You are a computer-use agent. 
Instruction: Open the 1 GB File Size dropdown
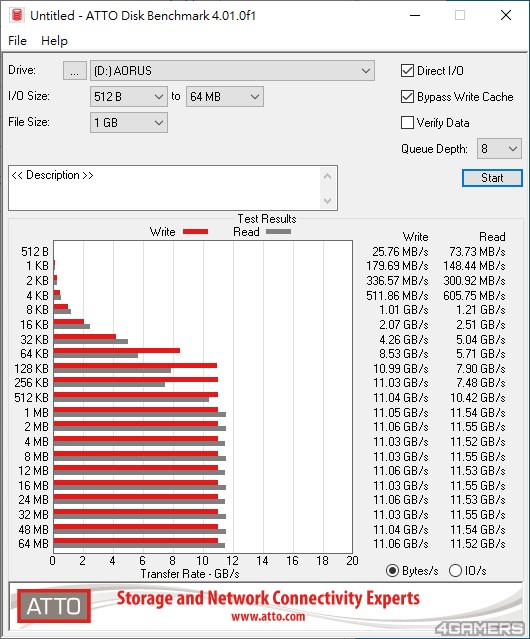129,123
